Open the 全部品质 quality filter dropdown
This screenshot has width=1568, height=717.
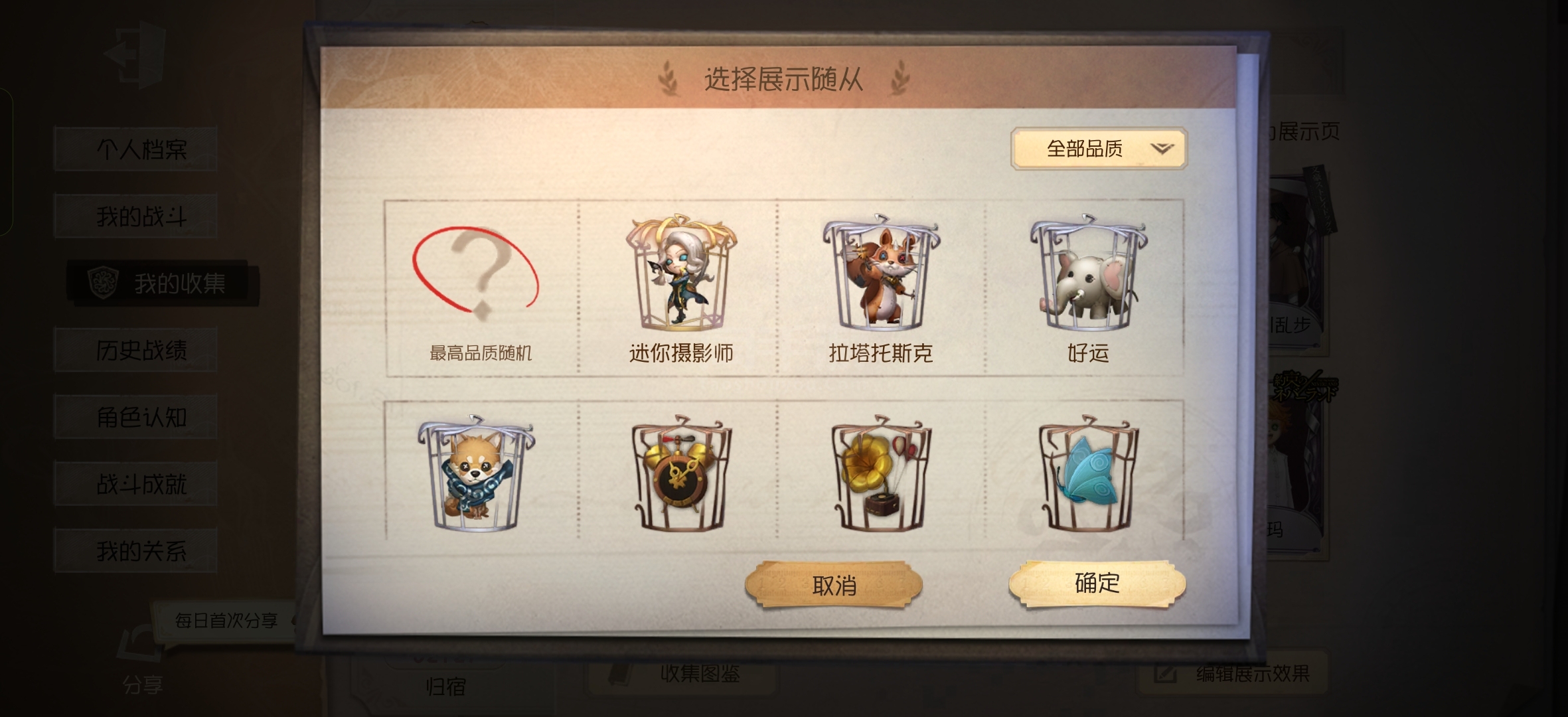tap(1099, 149)
